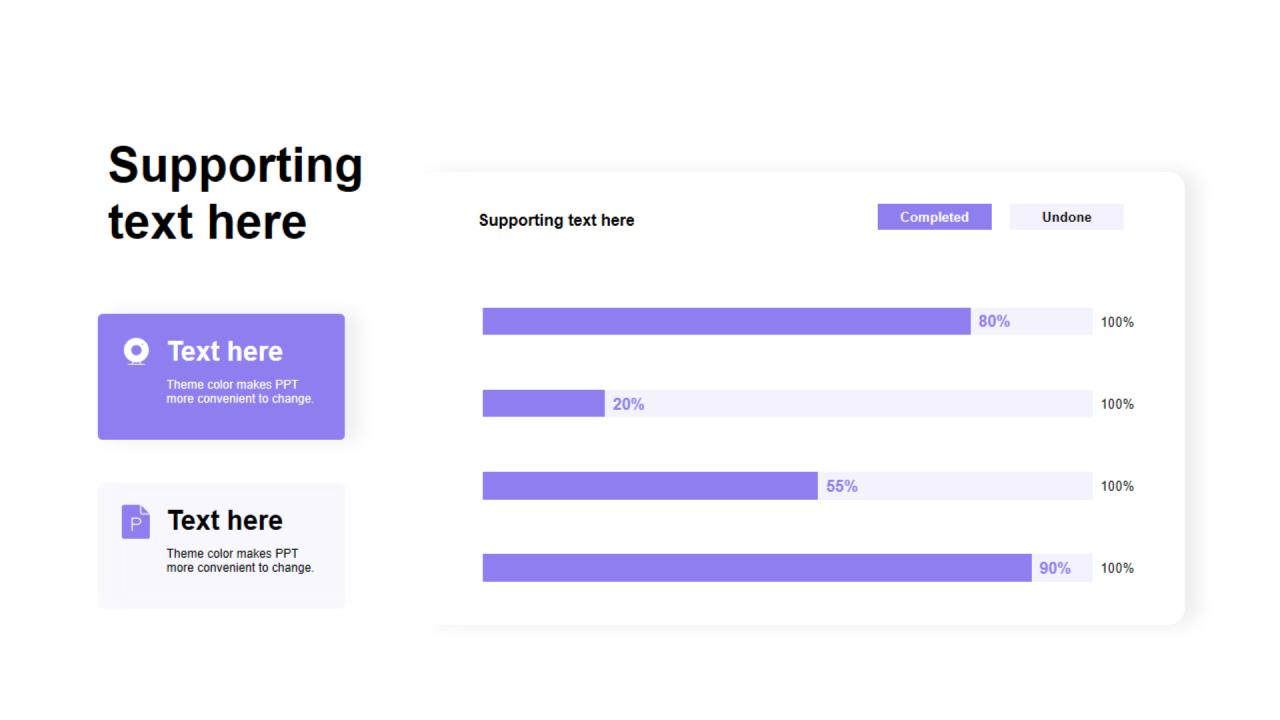1280x720 pixels.
Task: Click the 80% label on first bar
Action: tap(994, 321)
